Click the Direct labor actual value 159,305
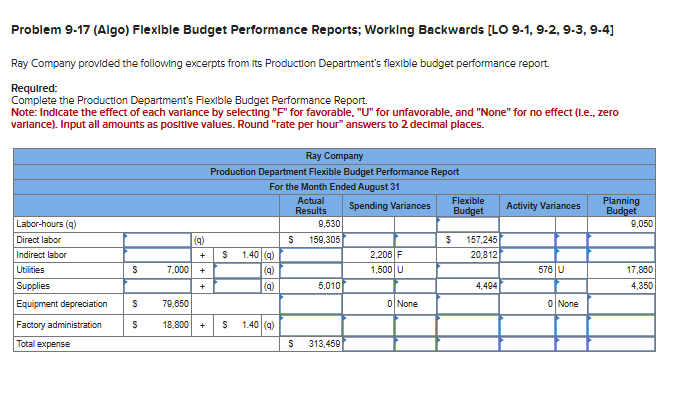 [324, 240]
